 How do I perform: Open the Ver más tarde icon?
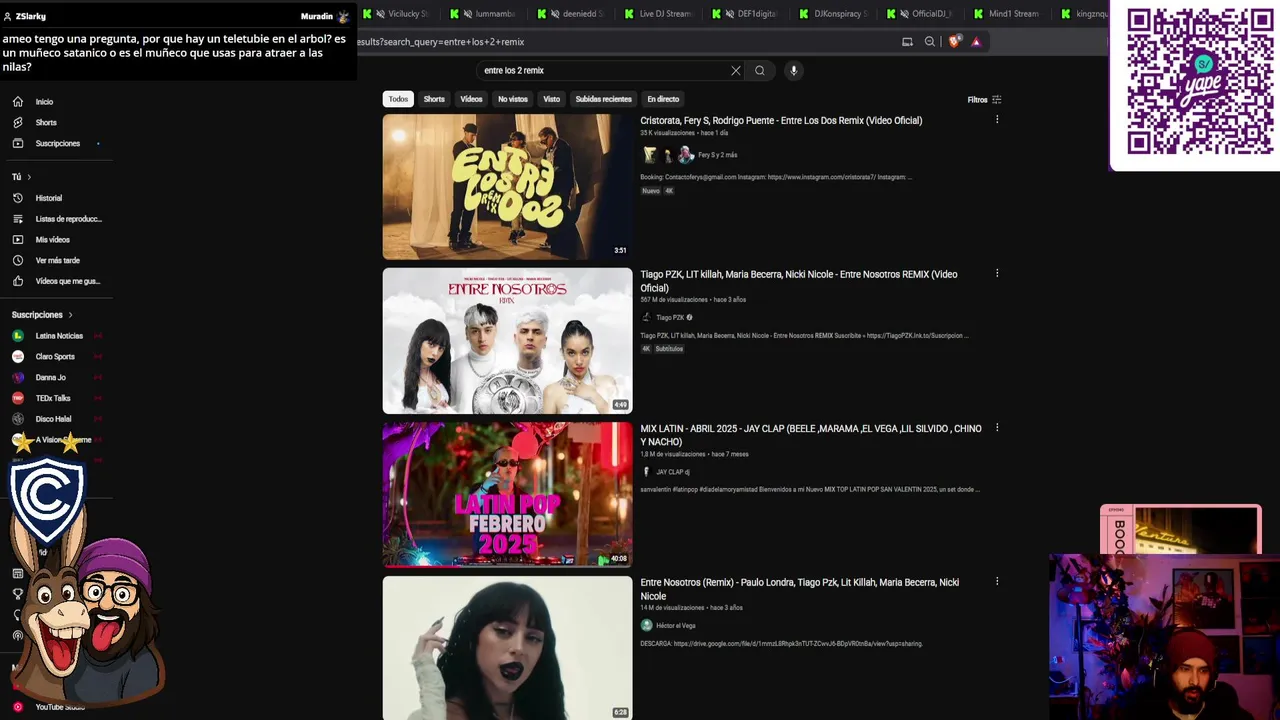17,260
